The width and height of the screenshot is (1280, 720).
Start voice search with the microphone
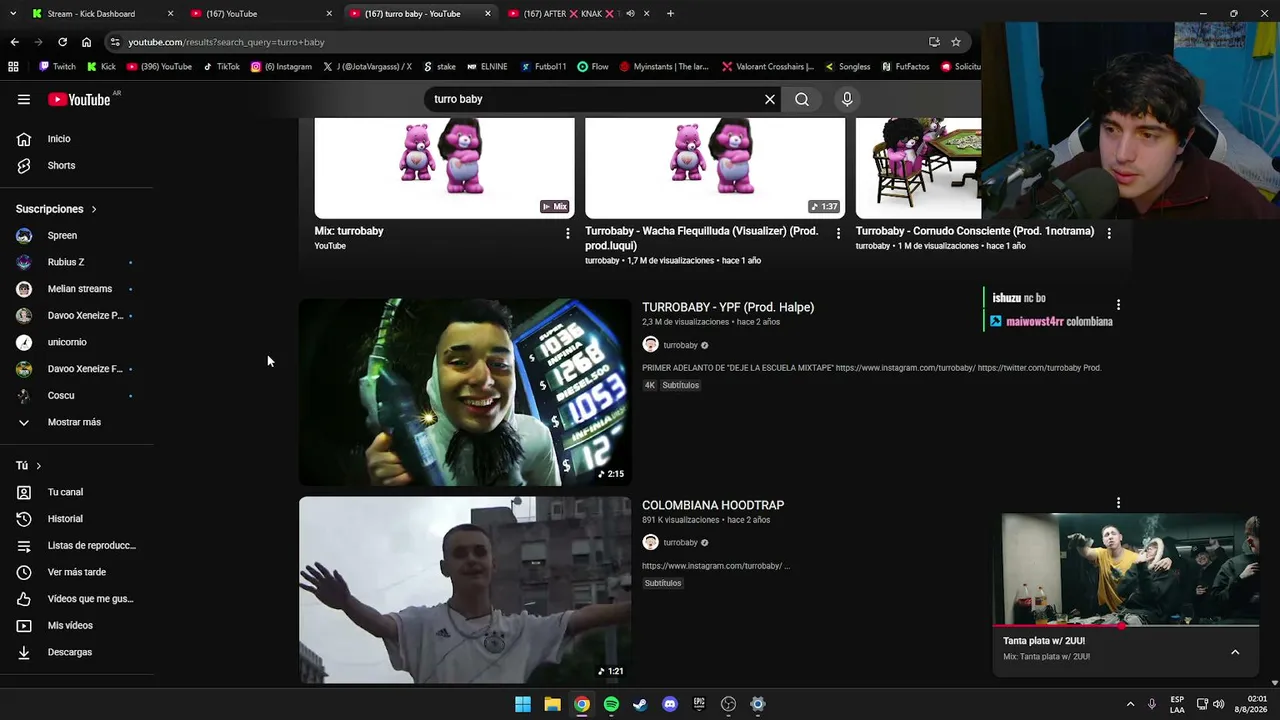pyautogui.click(x=847, y=99)
